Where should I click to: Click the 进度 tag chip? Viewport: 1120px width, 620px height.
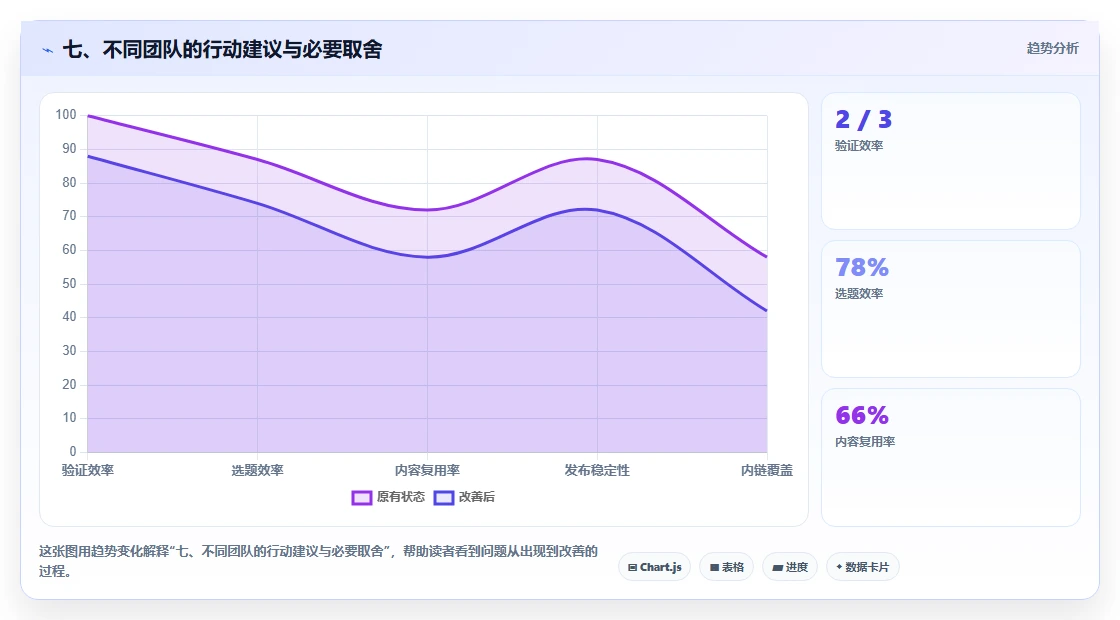pos(789,567)
